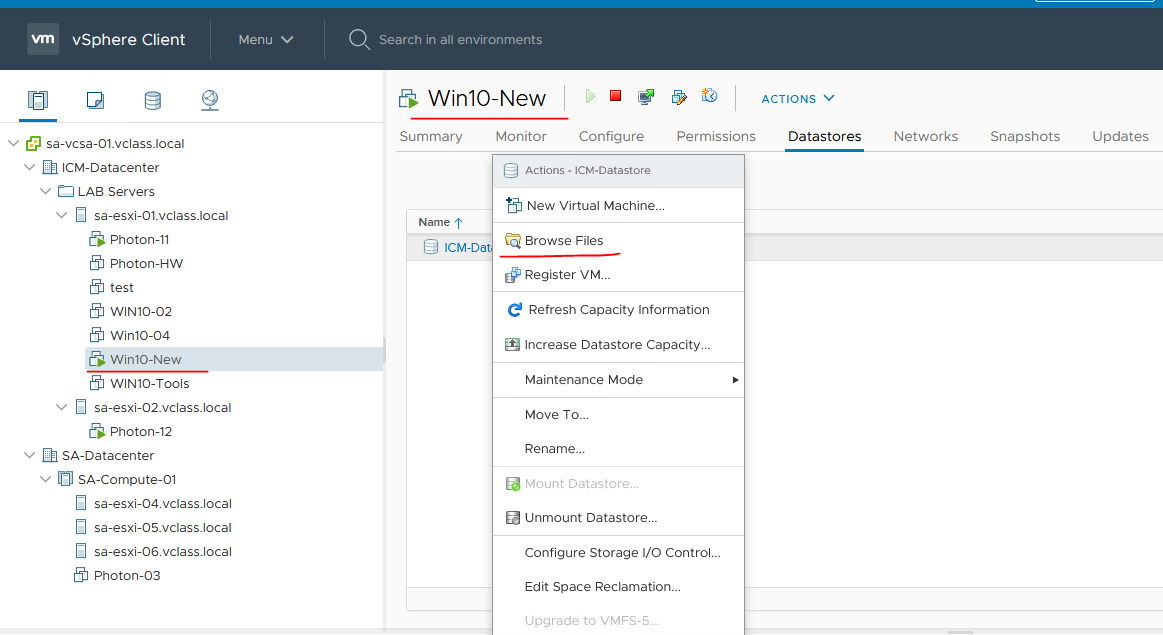Switch to the Storage view icon

click(153, 100)
